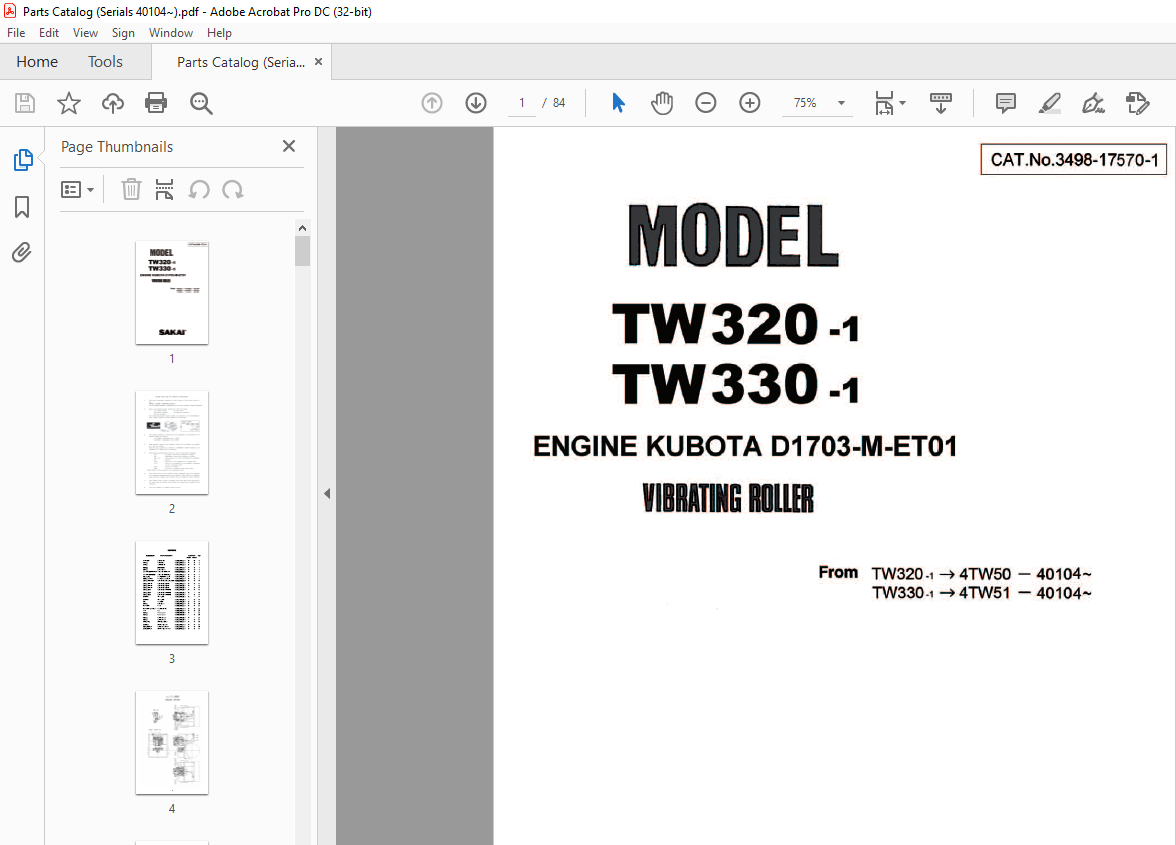
Task: Click the thumbnail panel scrollbar thumb
Action: point(302,251)
